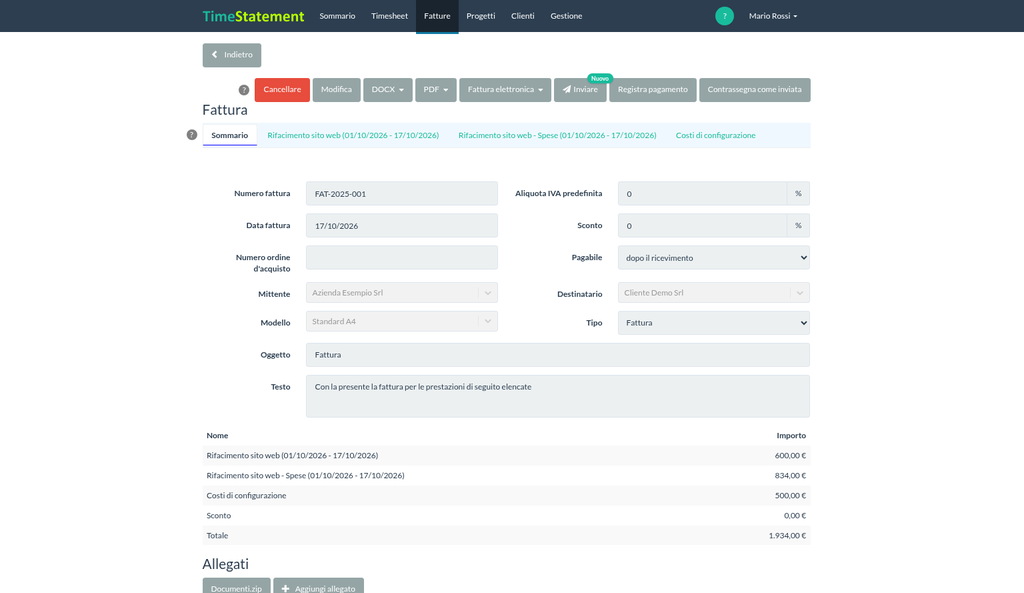Image resolution: width=1024 pixels, height=593 pixels.
Task: Click the 834,00 € amount cell
Action: pos(790,475)
